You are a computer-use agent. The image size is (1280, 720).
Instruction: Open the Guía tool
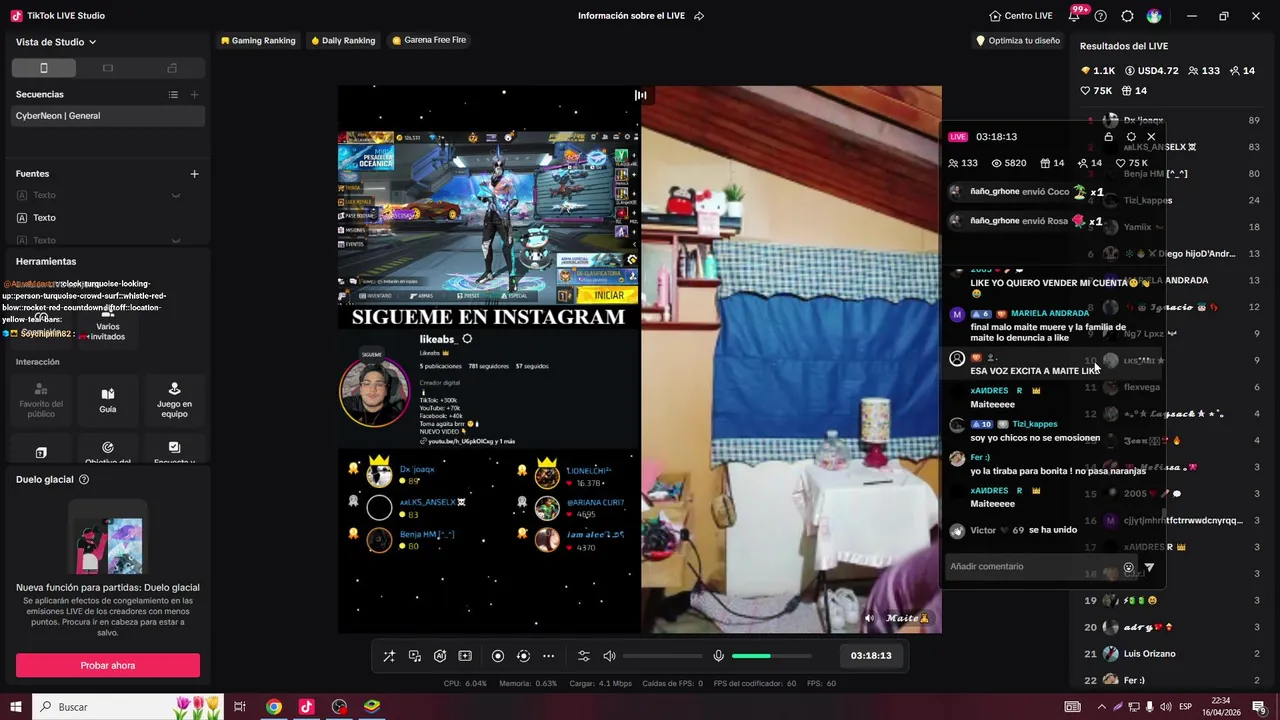tap(108, 399)
